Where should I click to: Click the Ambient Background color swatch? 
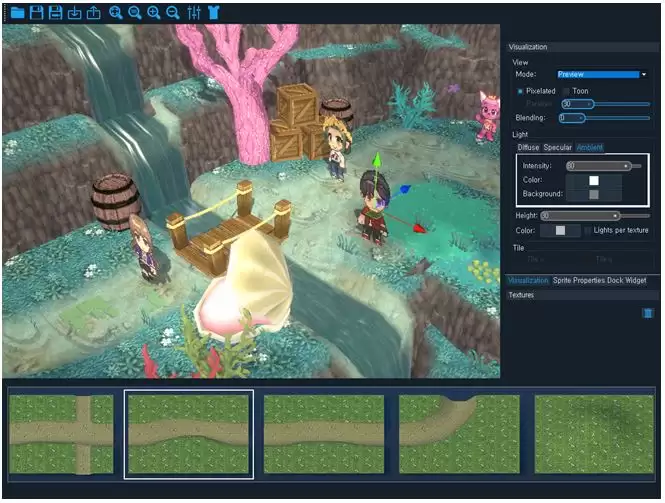click(593, 193)
